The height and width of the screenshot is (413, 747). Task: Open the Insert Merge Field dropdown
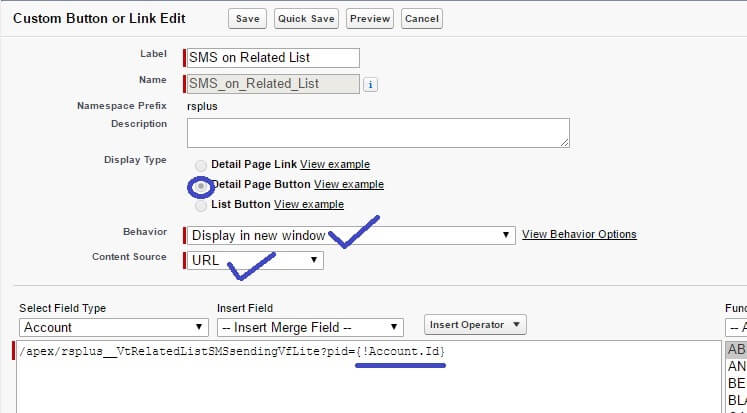tap(310, 327)
